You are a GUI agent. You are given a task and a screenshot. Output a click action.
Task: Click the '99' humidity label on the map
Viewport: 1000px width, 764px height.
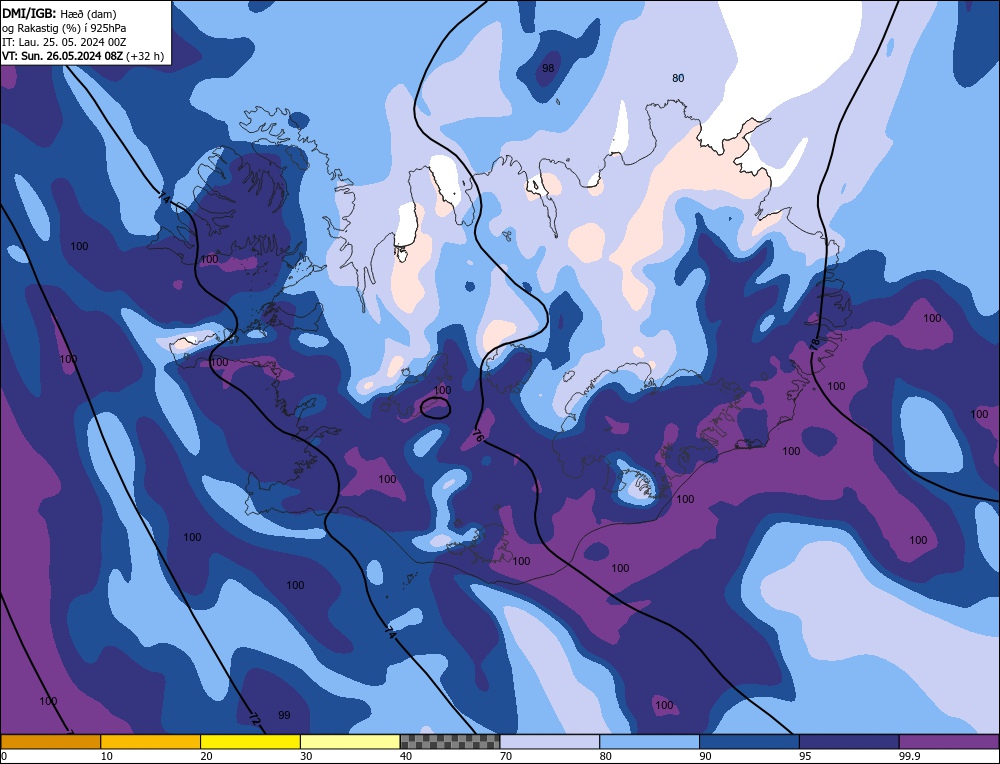pyautogui.click(x=284, y=715)
